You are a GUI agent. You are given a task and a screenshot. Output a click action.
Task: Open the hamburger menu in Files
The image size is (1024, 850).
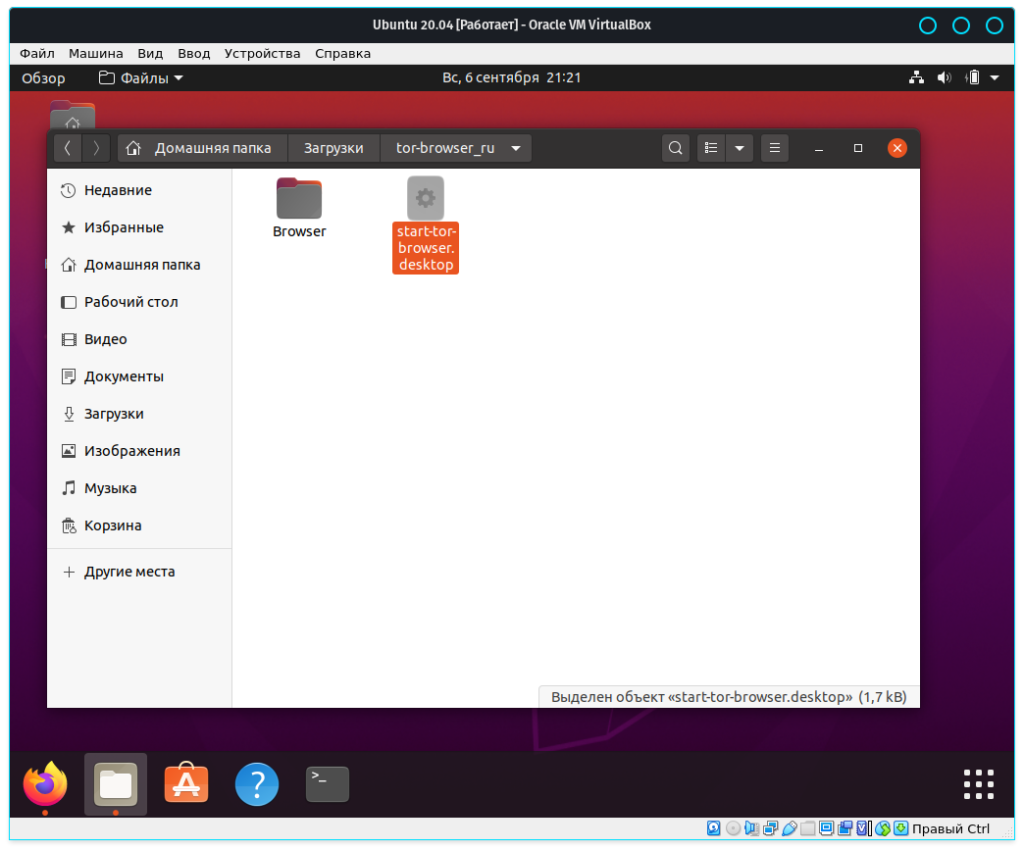(x=775, y=148)
